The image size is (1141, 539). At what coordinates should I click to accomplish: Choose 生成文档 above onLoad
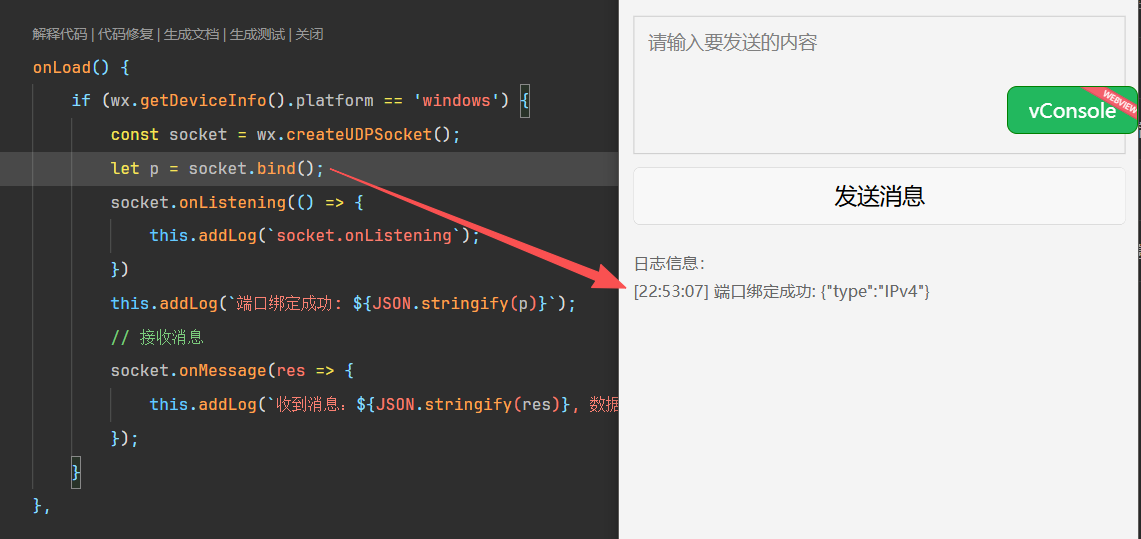pos(191,34)
